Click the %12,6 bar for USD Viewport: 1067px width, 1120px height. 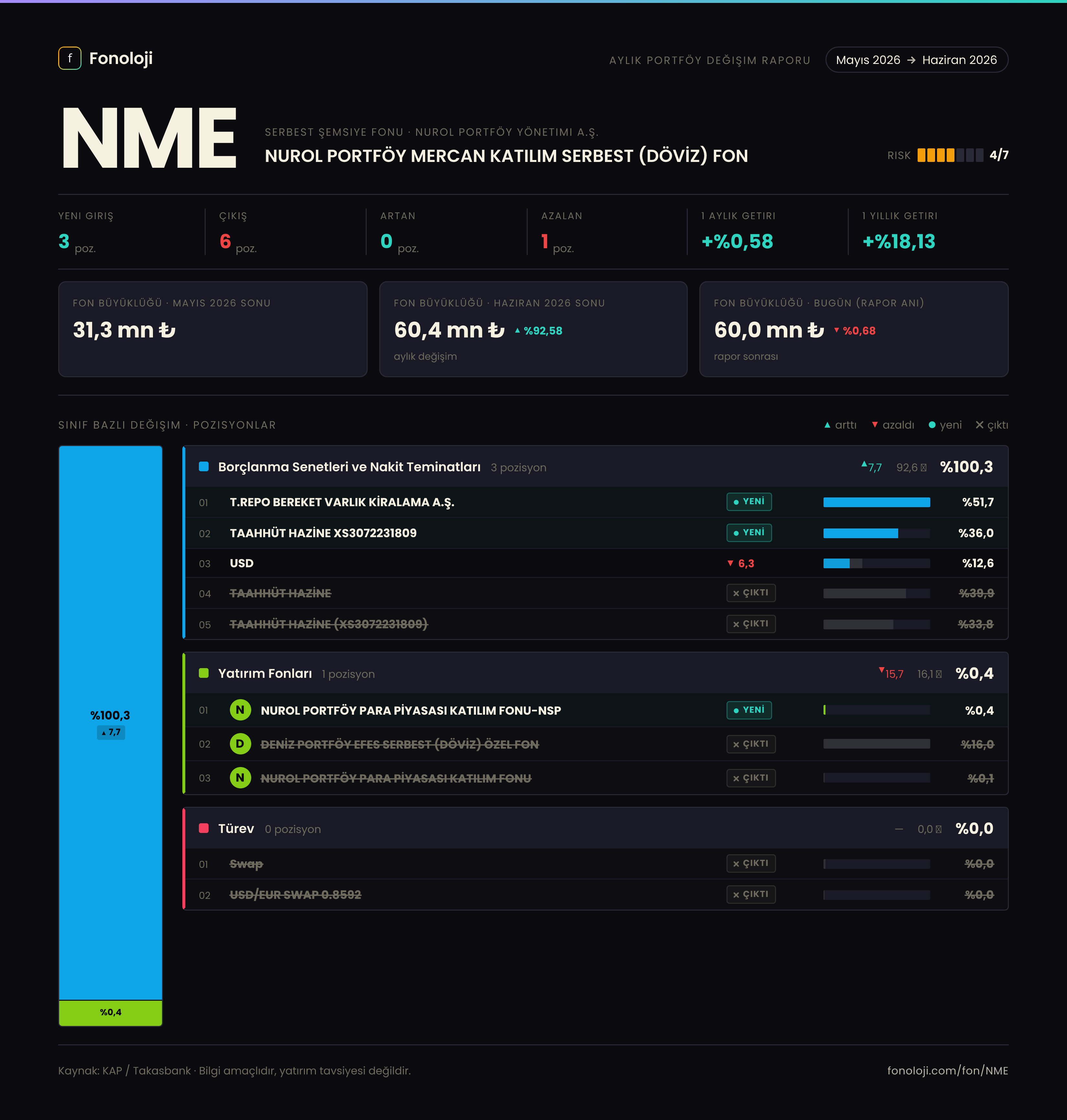point(877,563)
